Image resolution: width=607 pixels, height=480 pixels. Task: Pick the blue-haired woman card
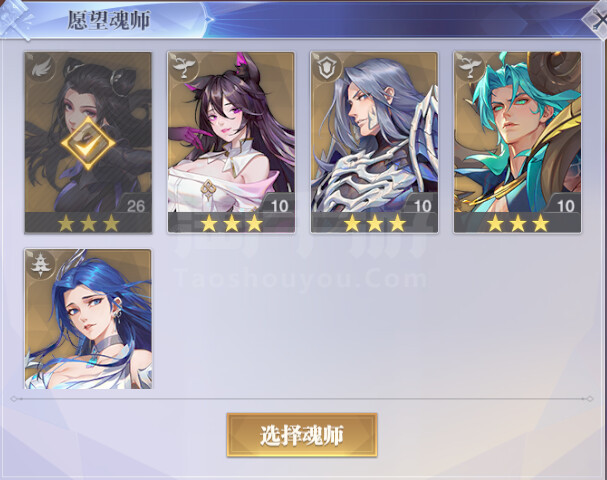pos(88,319)
